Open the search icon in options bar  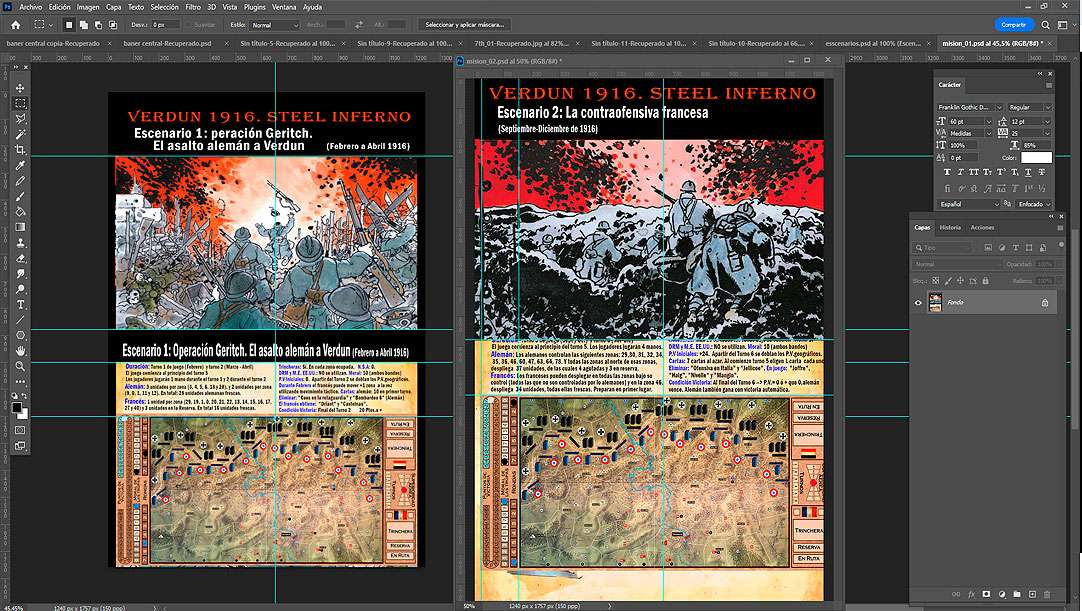tap(1045, 25)
